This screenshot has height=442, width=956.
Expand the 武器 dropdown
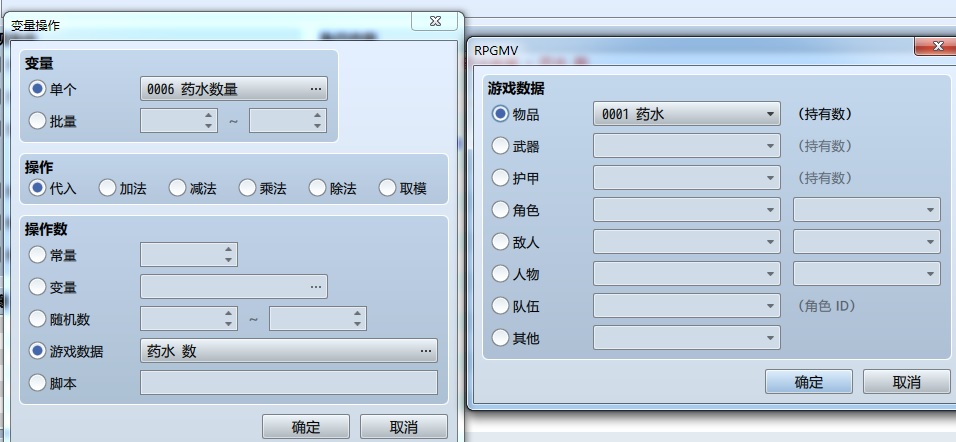(687, 146)
